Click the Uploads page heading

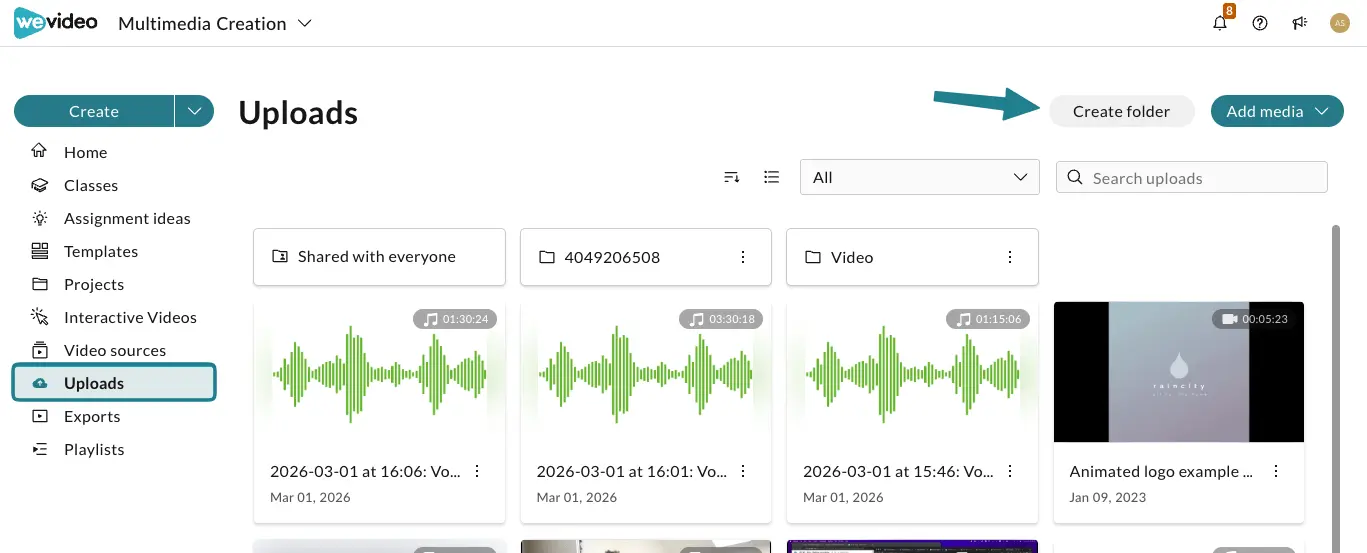(x=298, y=112)
